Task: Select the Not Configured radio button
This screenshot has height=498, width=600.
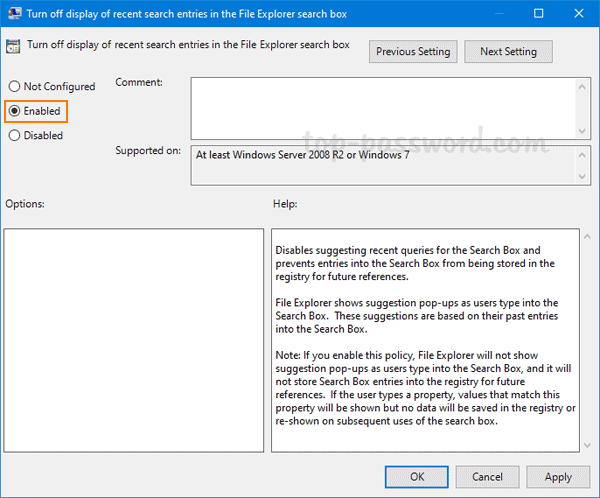Action: click(x=14, y=87)
